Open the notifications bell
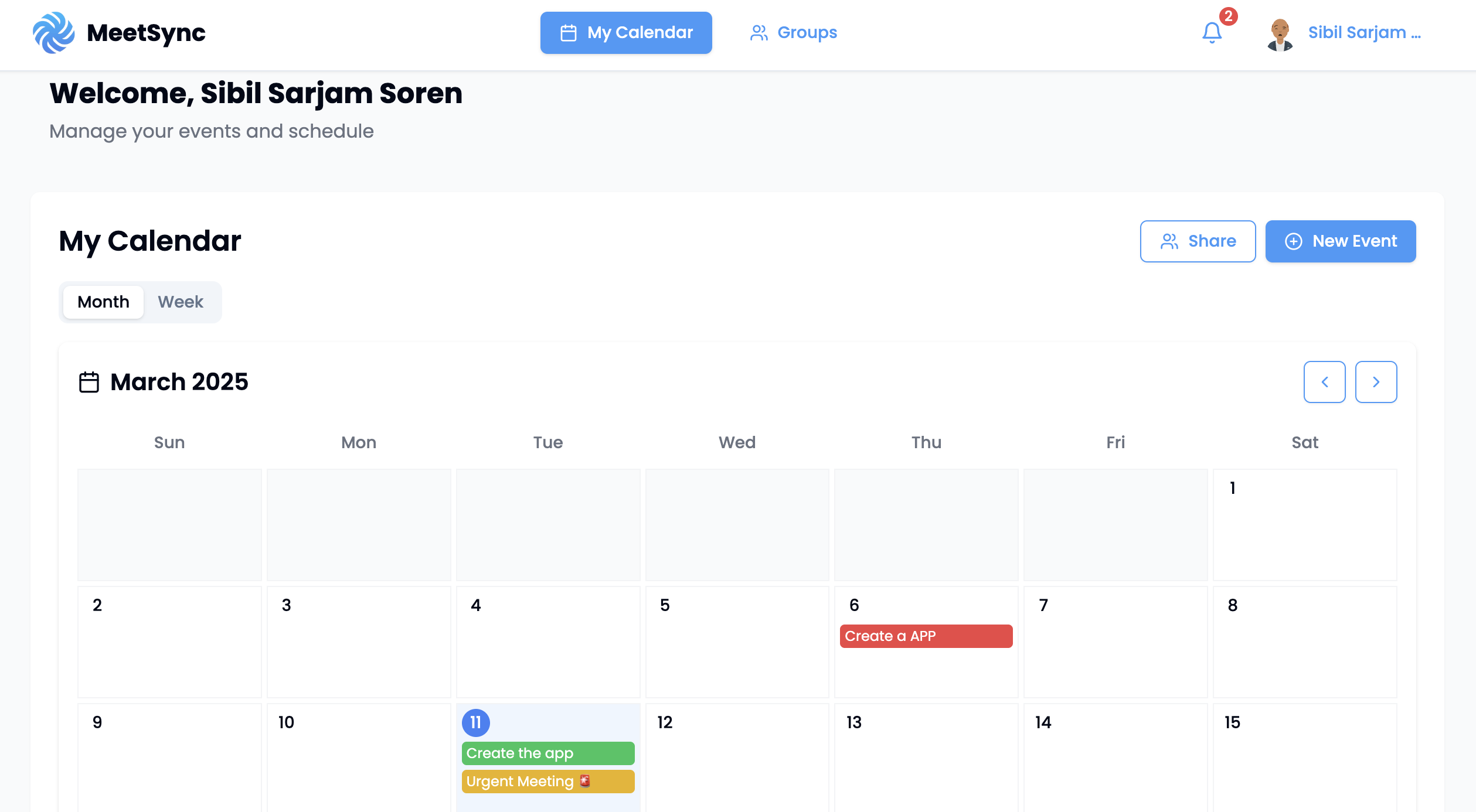 [x=1212, y=33]
